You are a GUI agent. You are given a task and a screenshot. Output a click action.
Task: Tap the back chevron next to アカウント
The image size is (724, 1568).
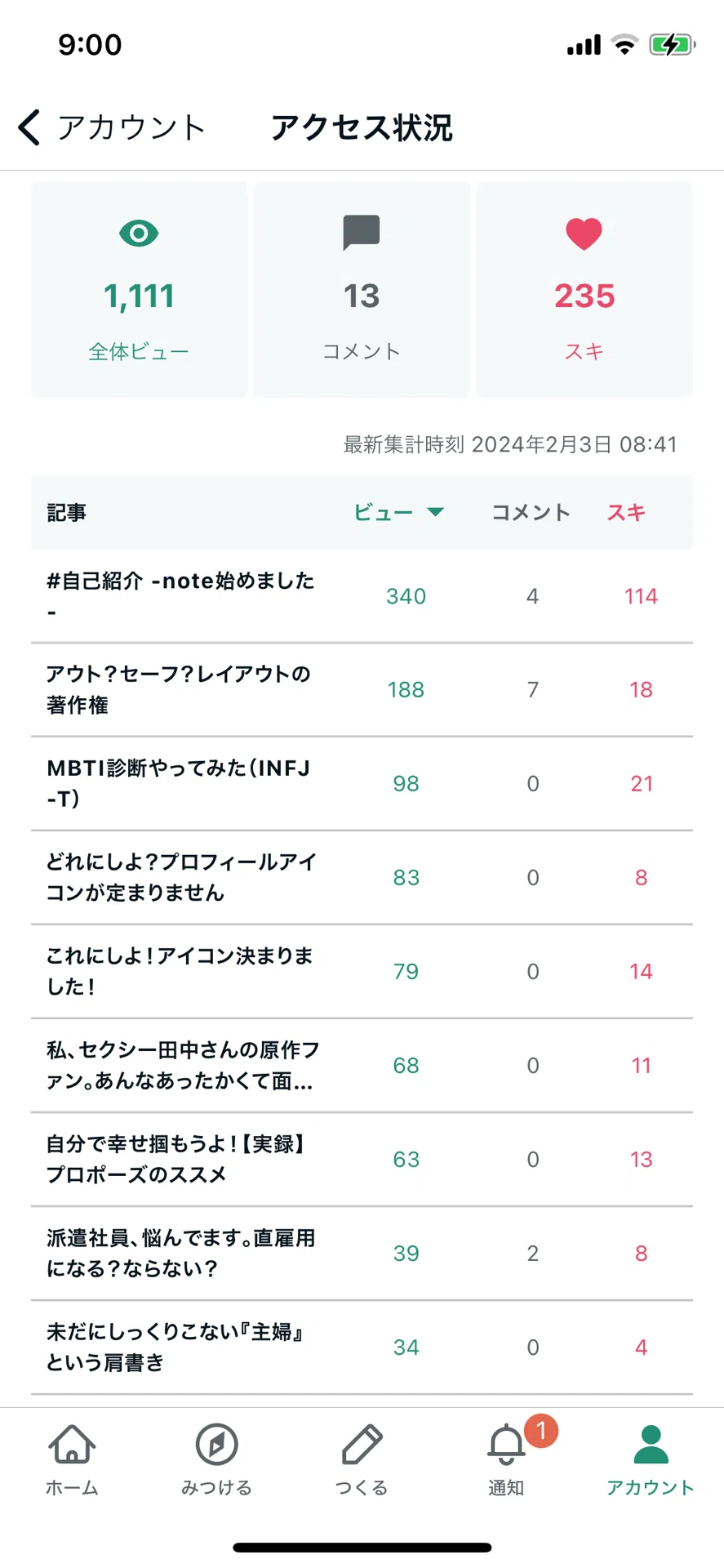29,127
